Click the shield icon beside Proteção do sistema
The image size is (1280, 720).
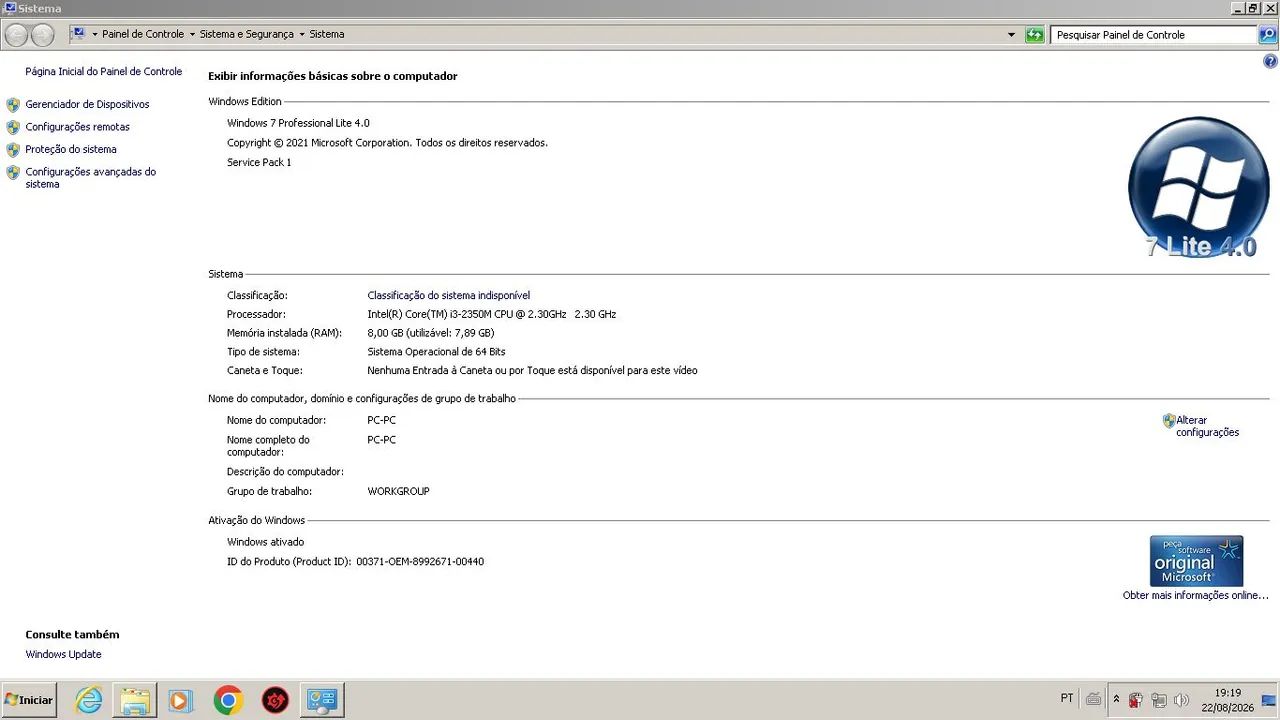pos(13,150)
